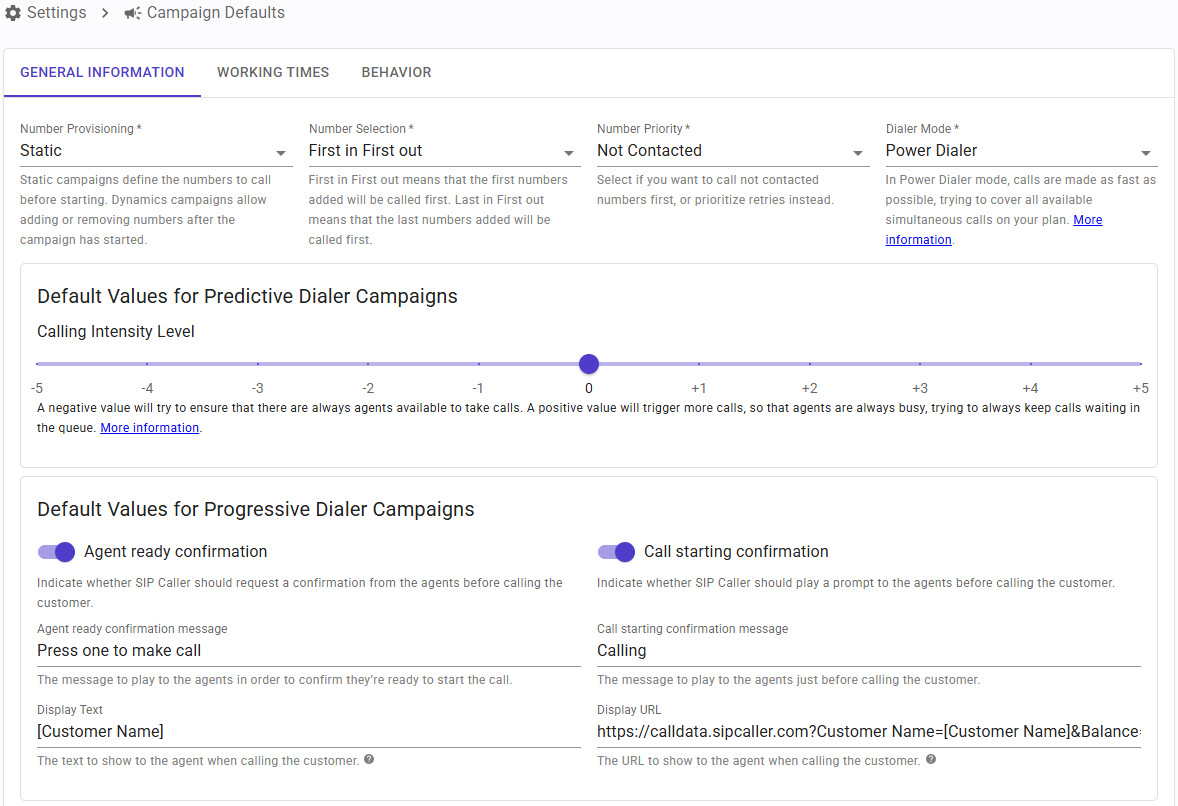This screenshot has height=806, width=1178.
Task: Click the Settings gear icon in breadcrumb
Action: click(x=13, y=14)
